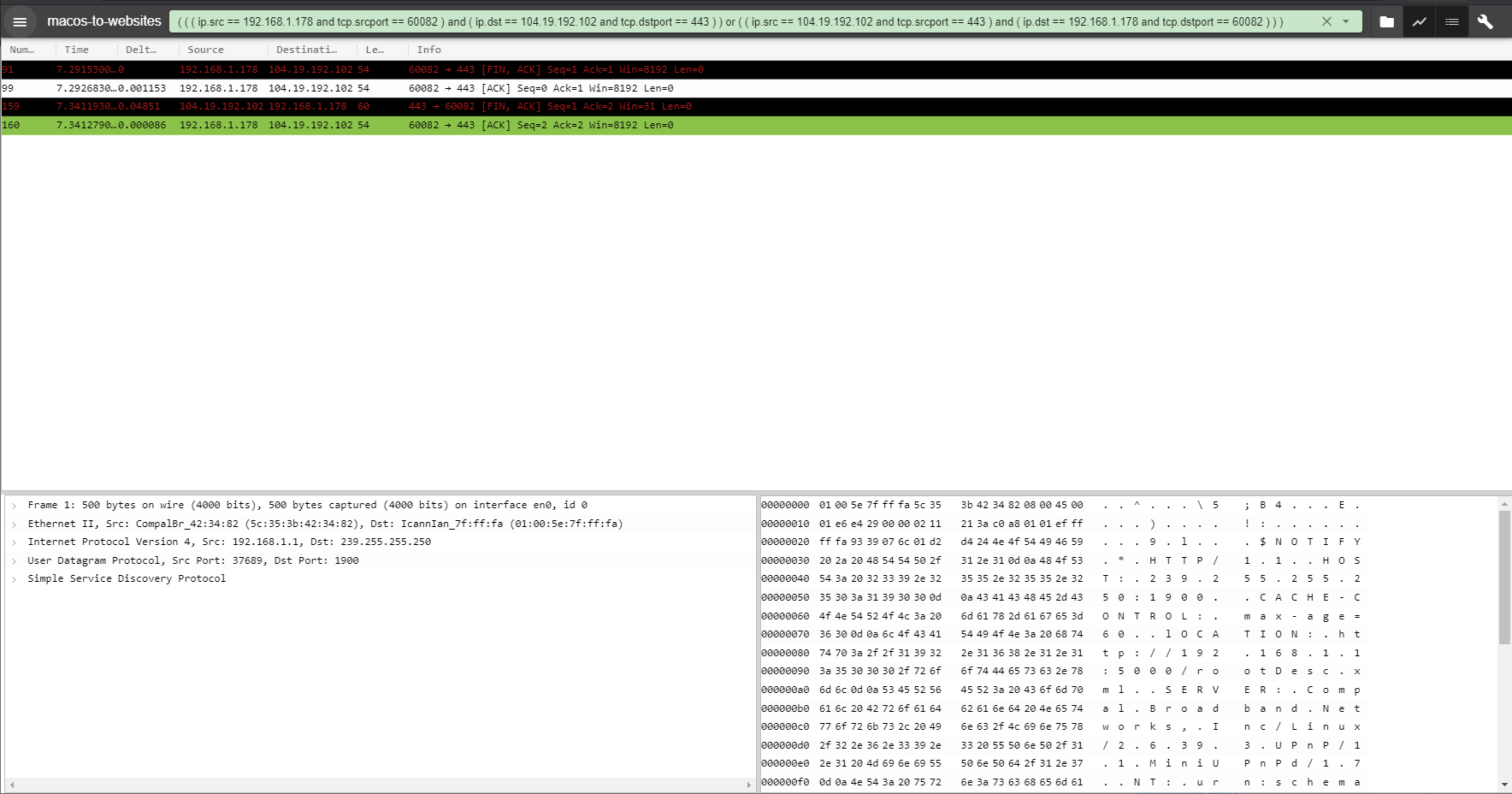Open the hamburger main menu
The width and height of the screenshot is (1512, 794).
(x=20, y=21)
